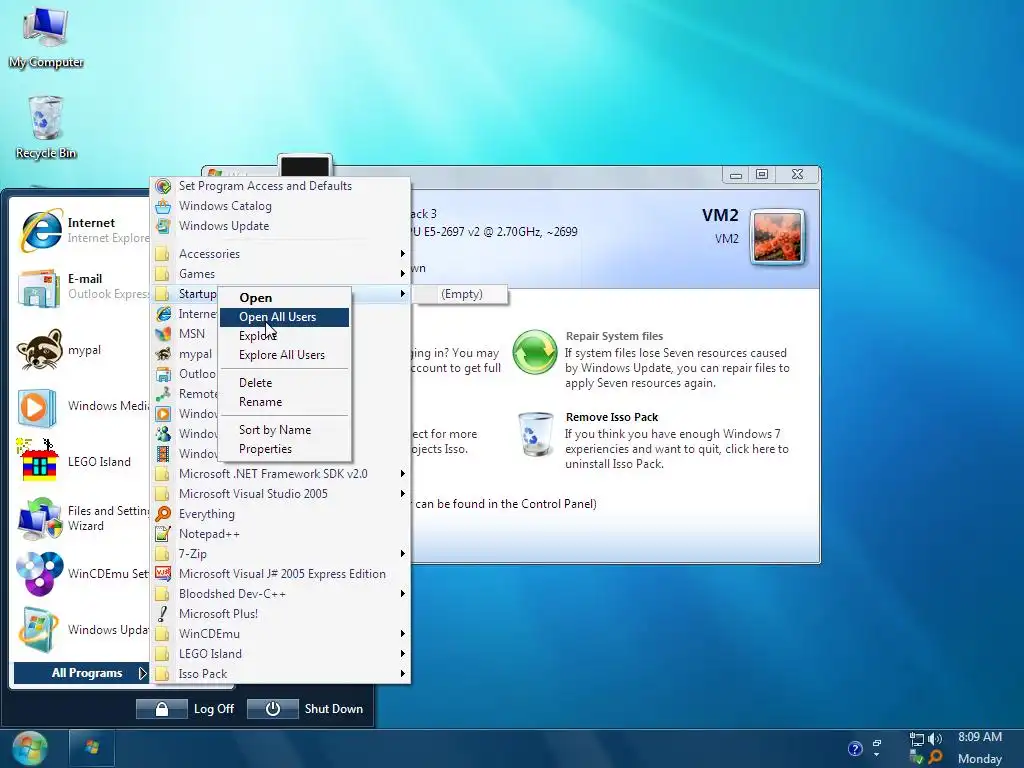Expand the Games folder submenu

(281, 274)
